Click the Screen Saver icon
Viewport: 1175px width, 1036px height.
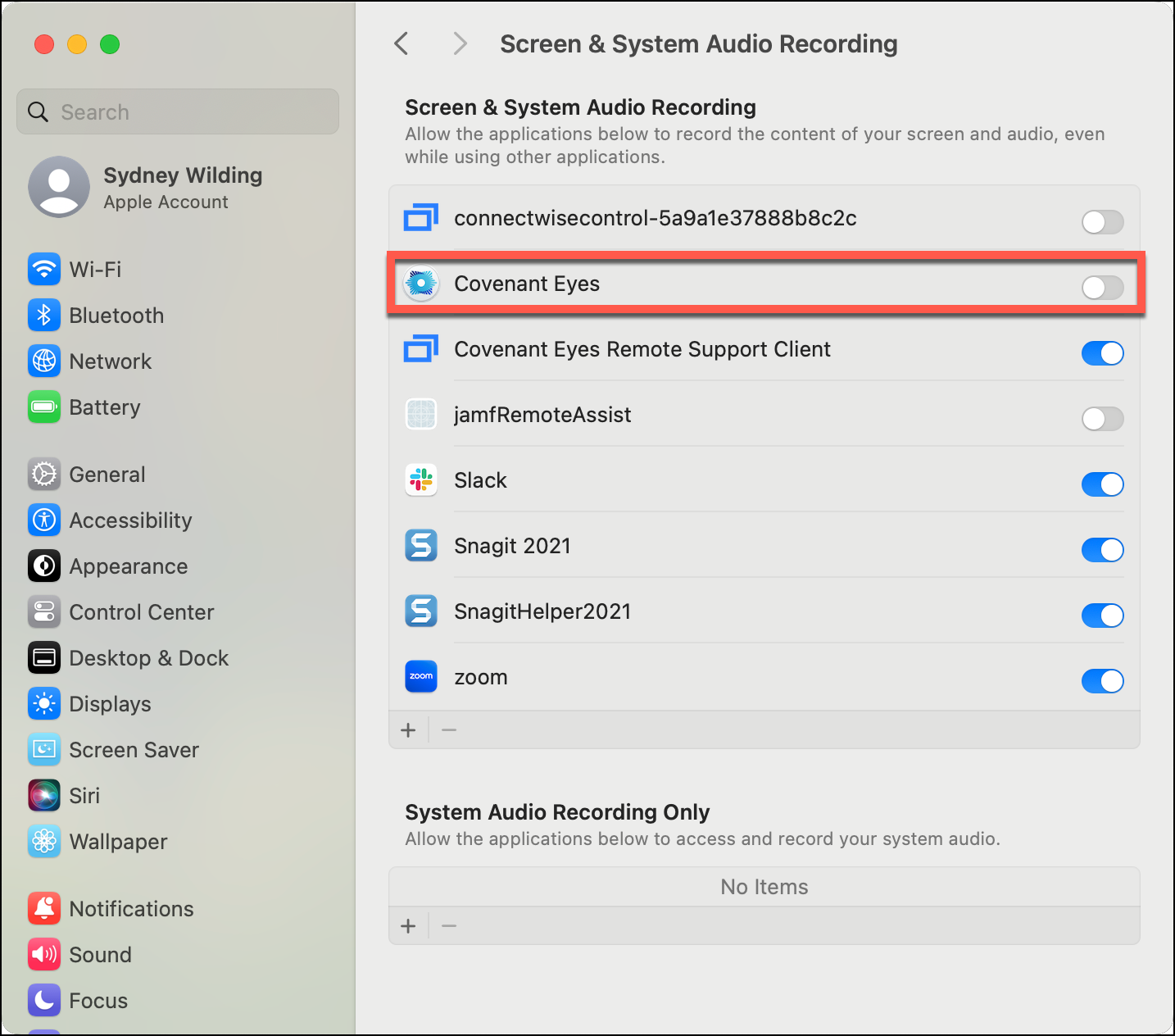[44, 749]
